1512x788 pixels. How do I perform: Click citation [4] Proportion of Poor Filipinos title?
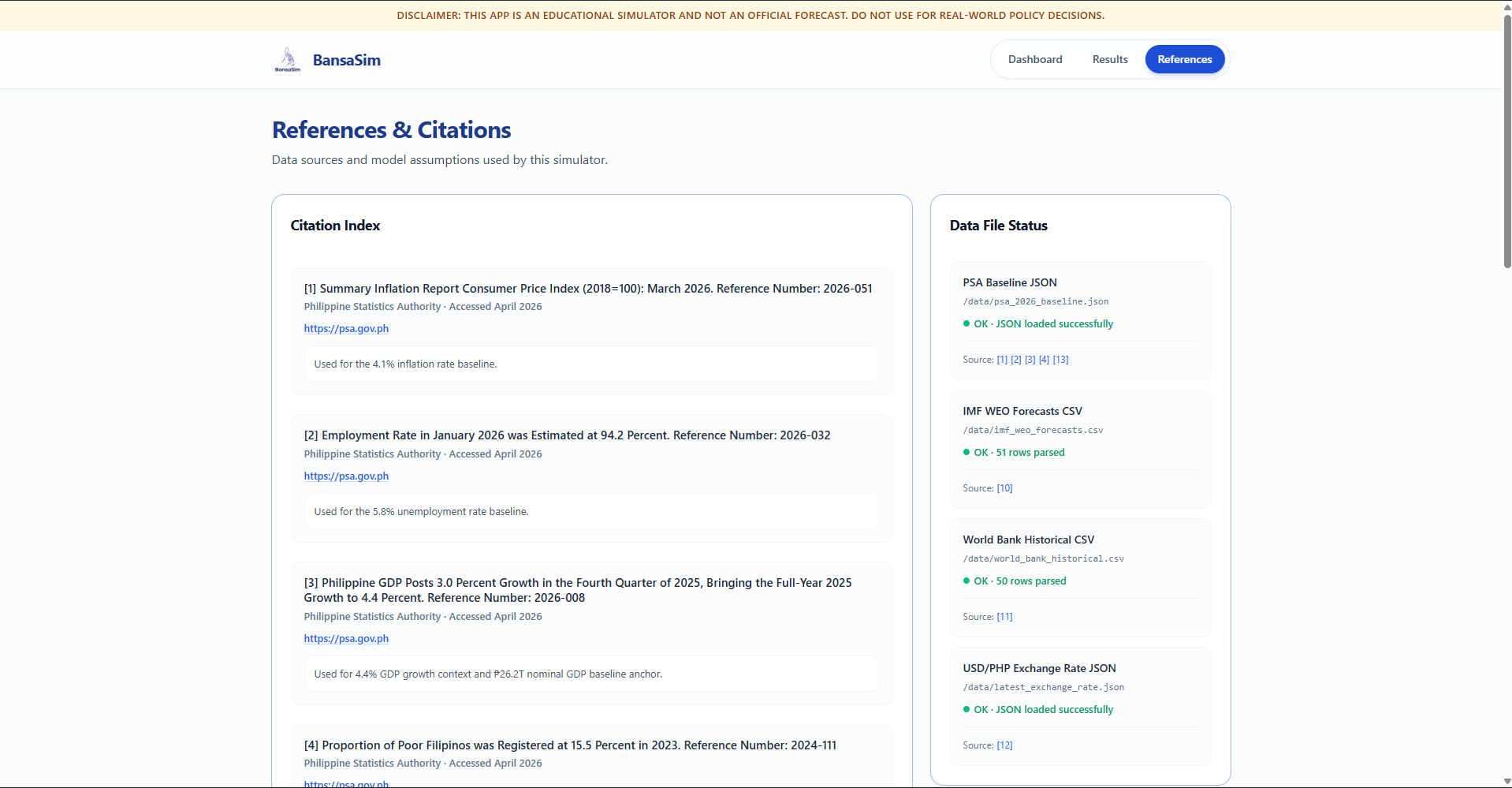(x=570, y=745)
